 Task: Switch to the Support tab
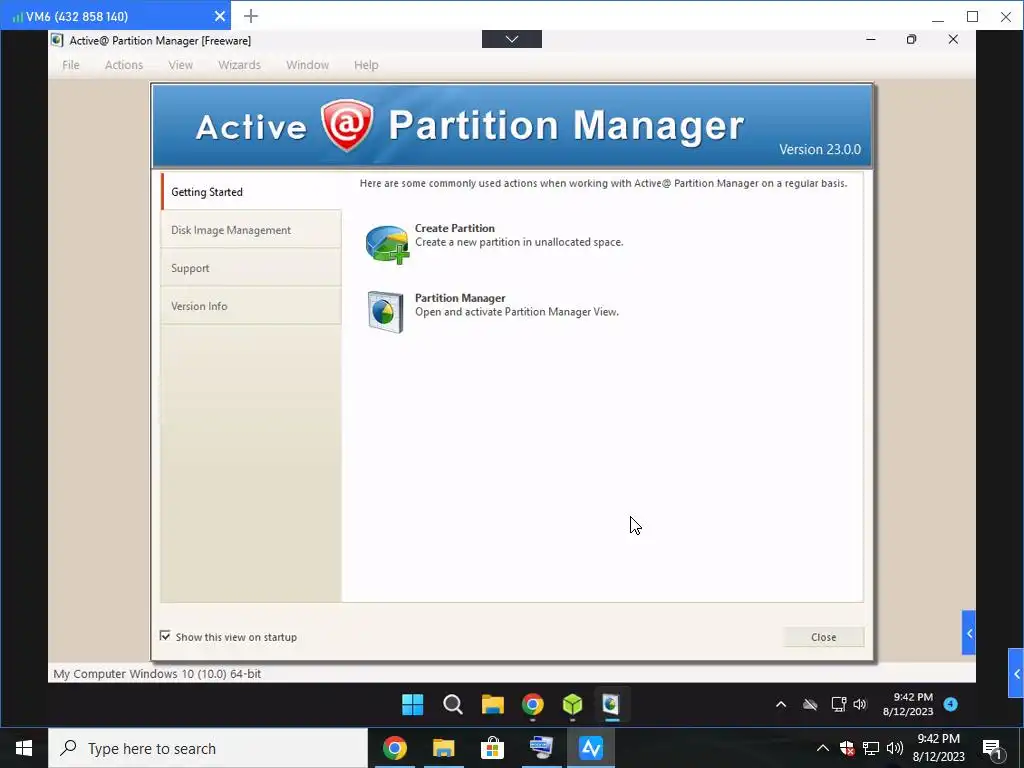coord(251,268)
